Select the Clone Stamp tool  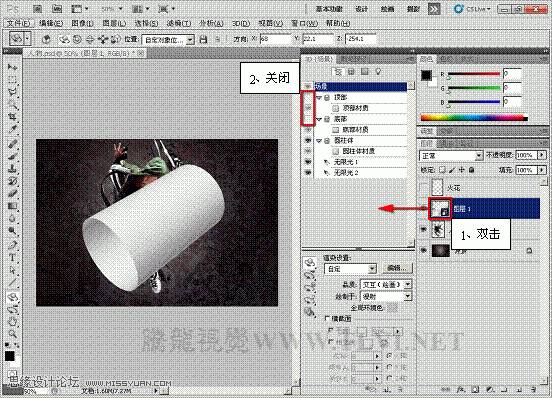[x=12, y=169]
